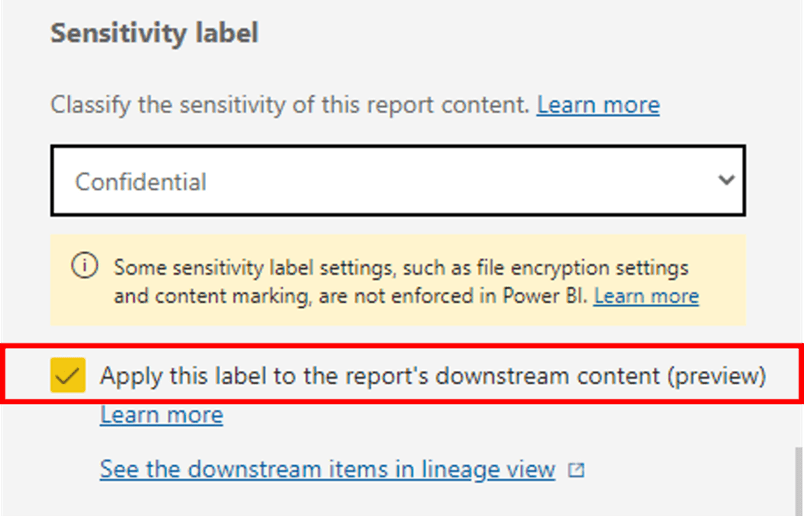The width and height of the screenshot is (804, 516).
Task: Click the external link icon beside lineage view
Action: (x=576, y=470)
